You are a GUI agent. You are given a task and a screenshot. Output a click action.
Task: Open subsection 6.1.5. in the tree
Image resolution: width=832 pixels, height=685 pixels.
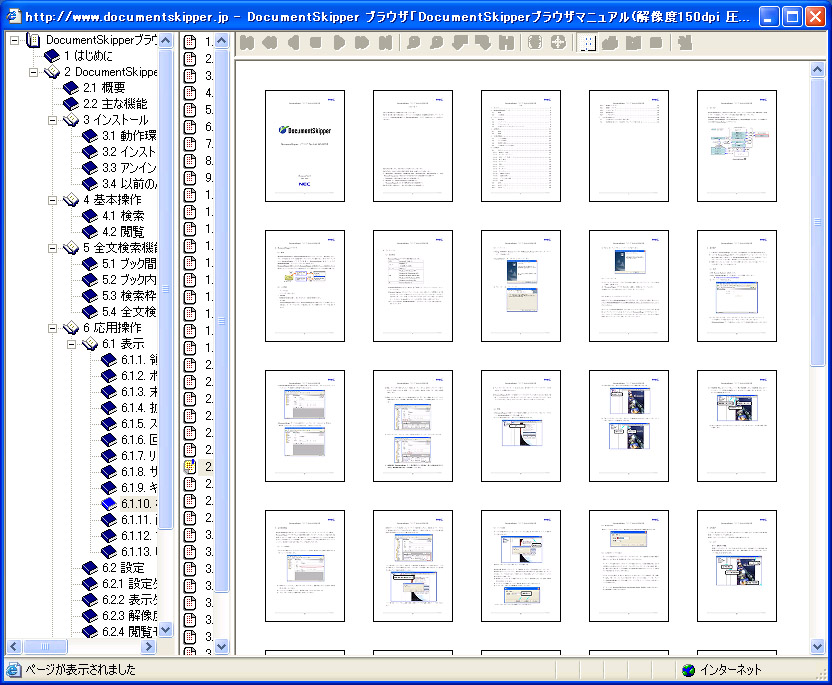pos(139,424)
